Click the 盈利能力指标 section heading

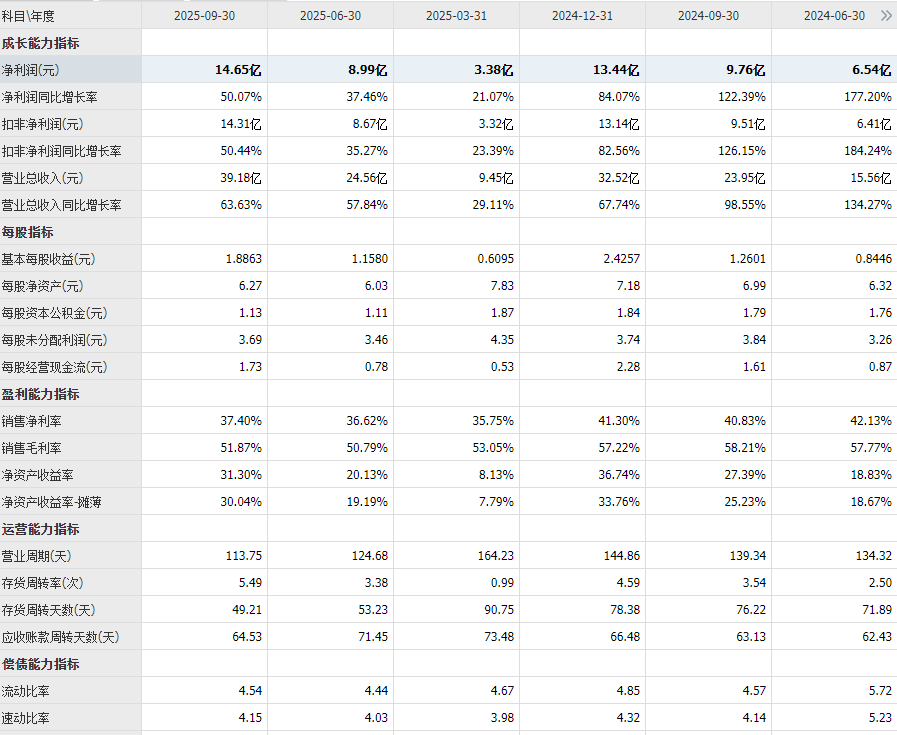point(40,394)
